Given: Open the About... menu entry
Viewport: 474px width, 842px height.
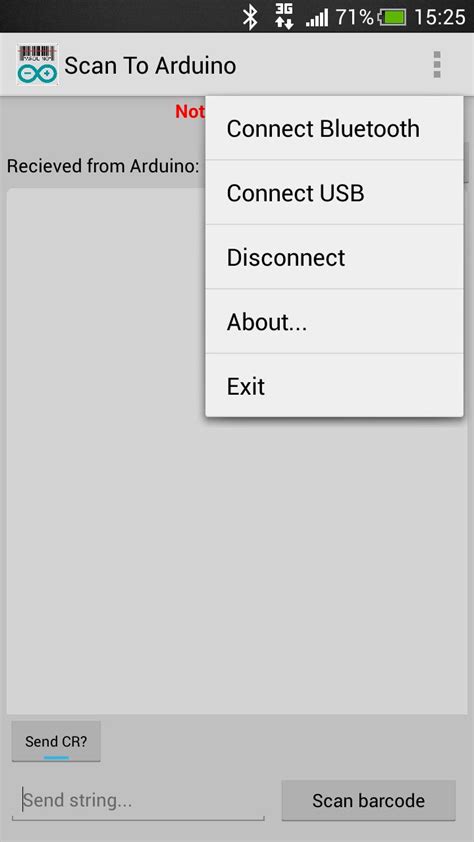Looking at the screenshot, I should coord(334,321).
